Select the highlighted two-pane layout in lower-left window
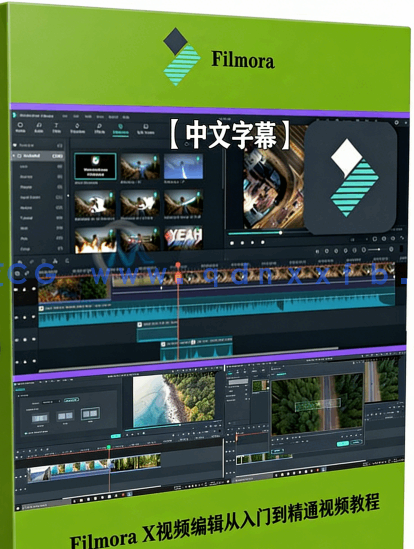Viewport: 414px width, 549px height. pyautogui.click(x=90, y=414)
